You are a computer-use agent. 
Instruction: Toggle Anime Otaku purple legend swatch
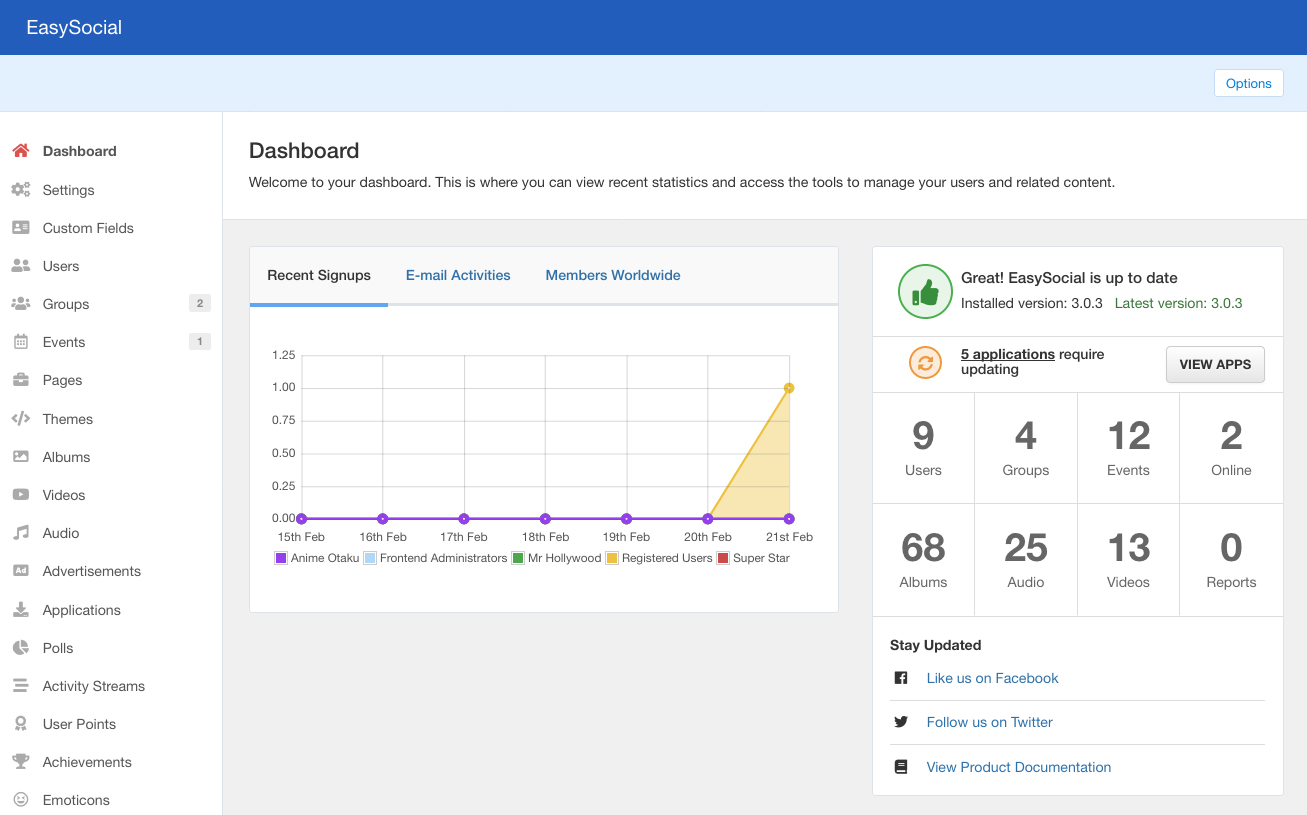(281, 558)
